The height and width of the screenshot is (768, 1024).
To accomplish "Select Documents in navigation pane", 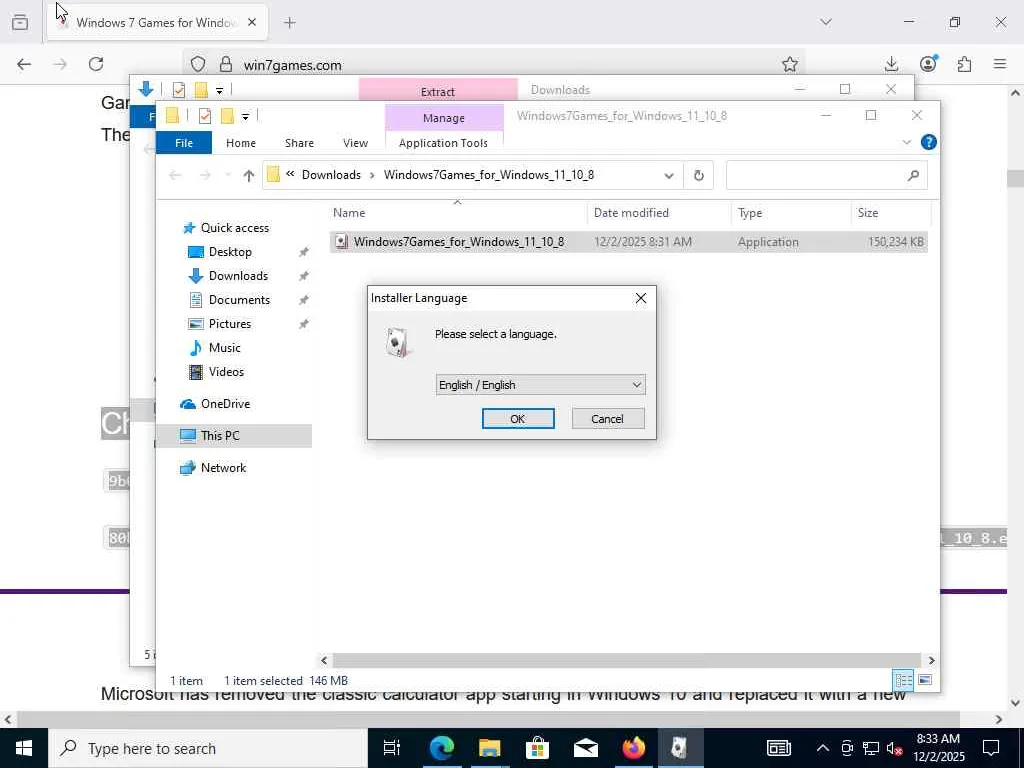I will point(239,300).
